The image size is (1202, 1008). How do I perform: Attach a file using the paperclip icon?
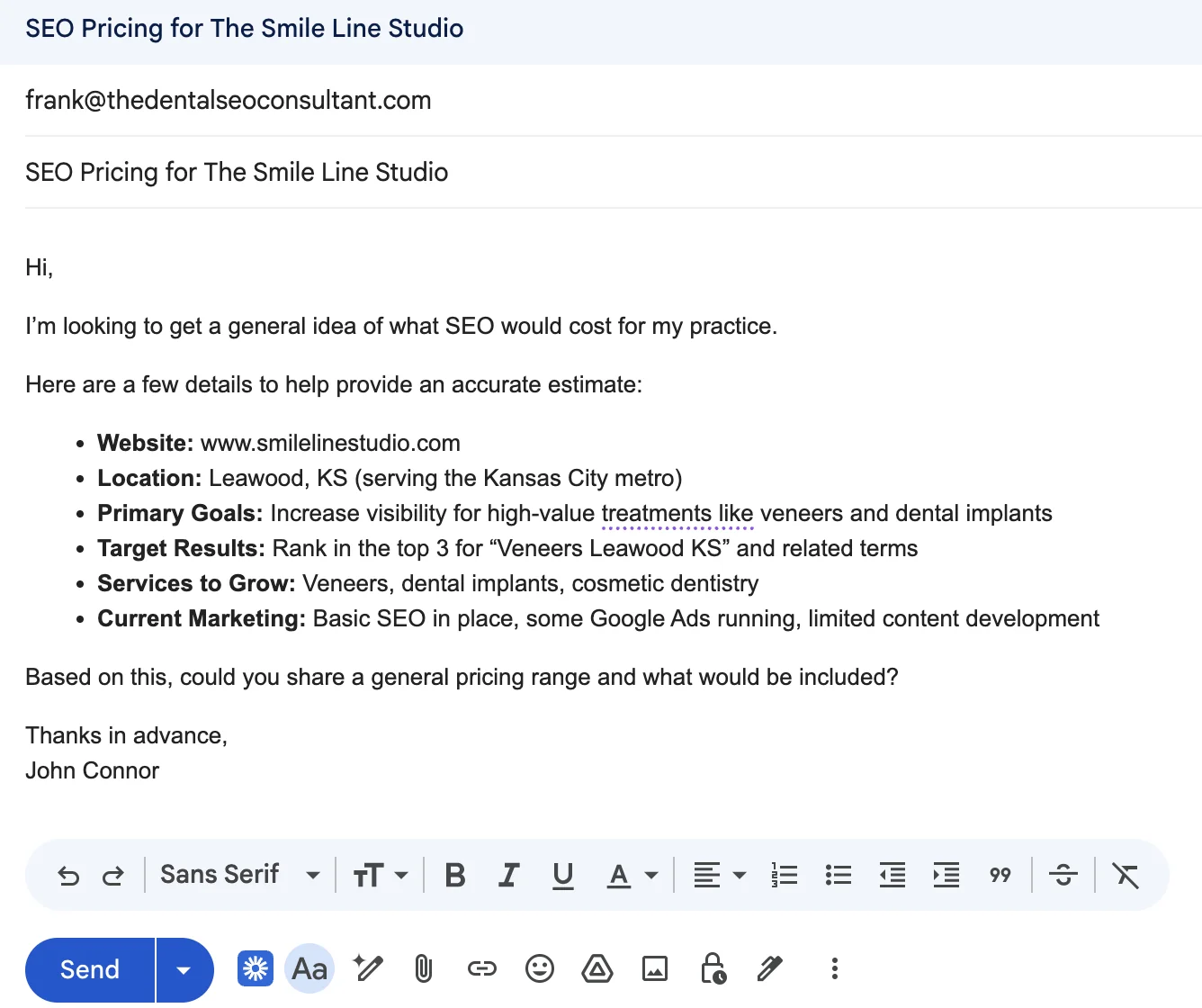(x=423, y=968)
